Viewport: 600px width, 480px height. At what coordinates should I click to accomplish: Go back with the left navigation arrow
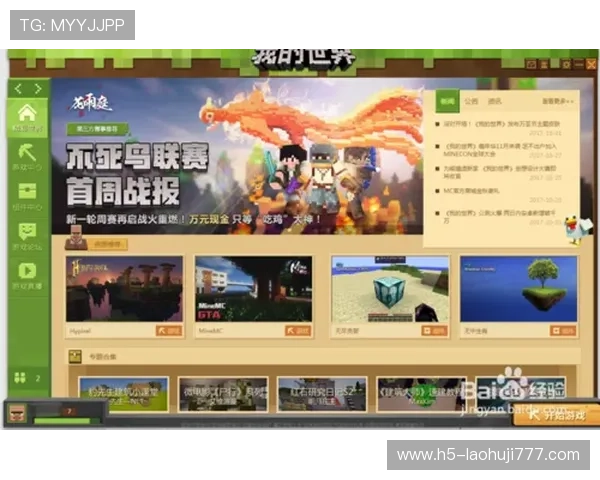[18, 89]
